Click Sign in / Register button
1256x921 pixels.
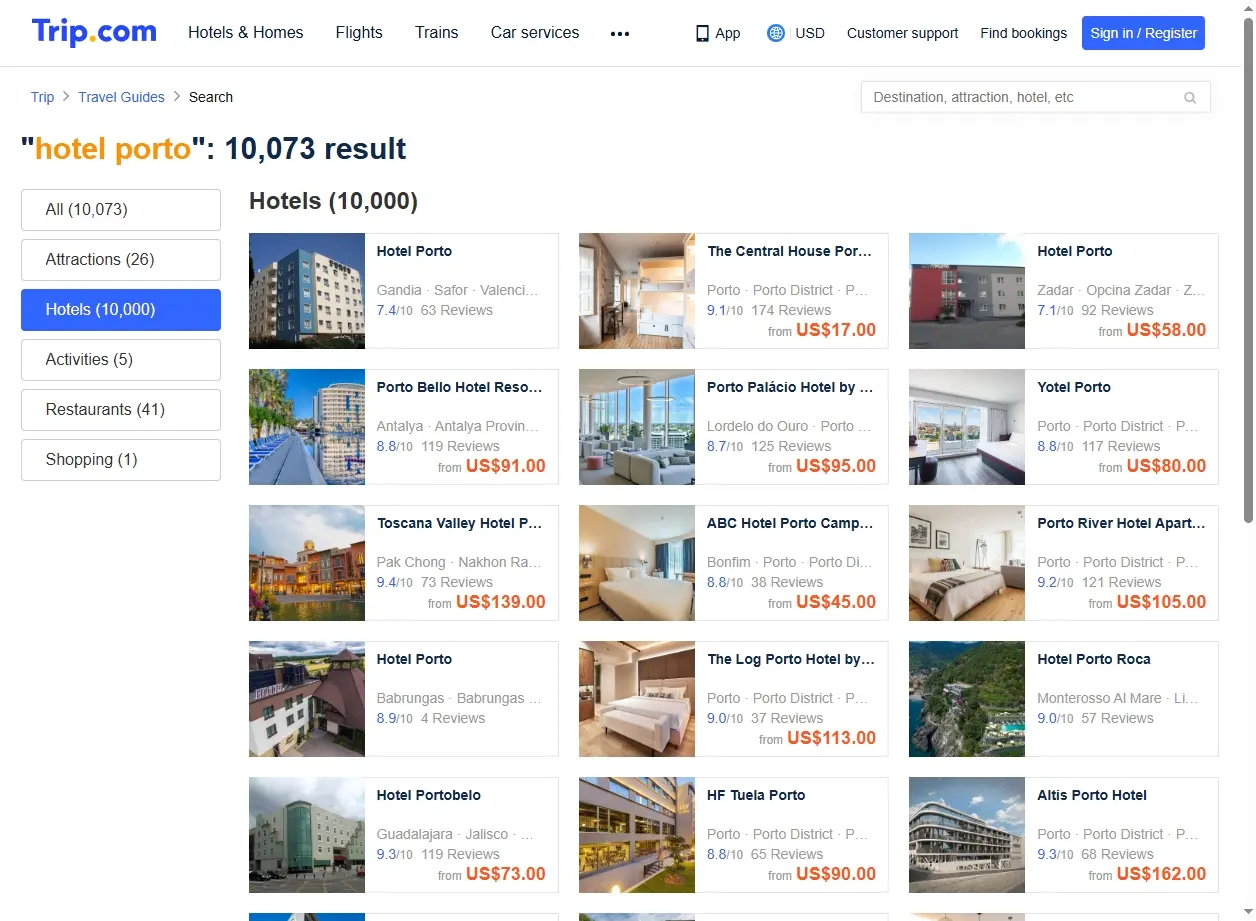pos(1143,33)
